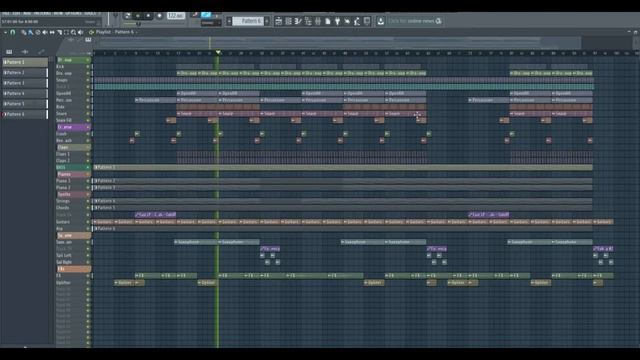Select Pattern 5 in the picker
Image resolution: width=640 pixels, height=360 pixels.
click(25, 104)
